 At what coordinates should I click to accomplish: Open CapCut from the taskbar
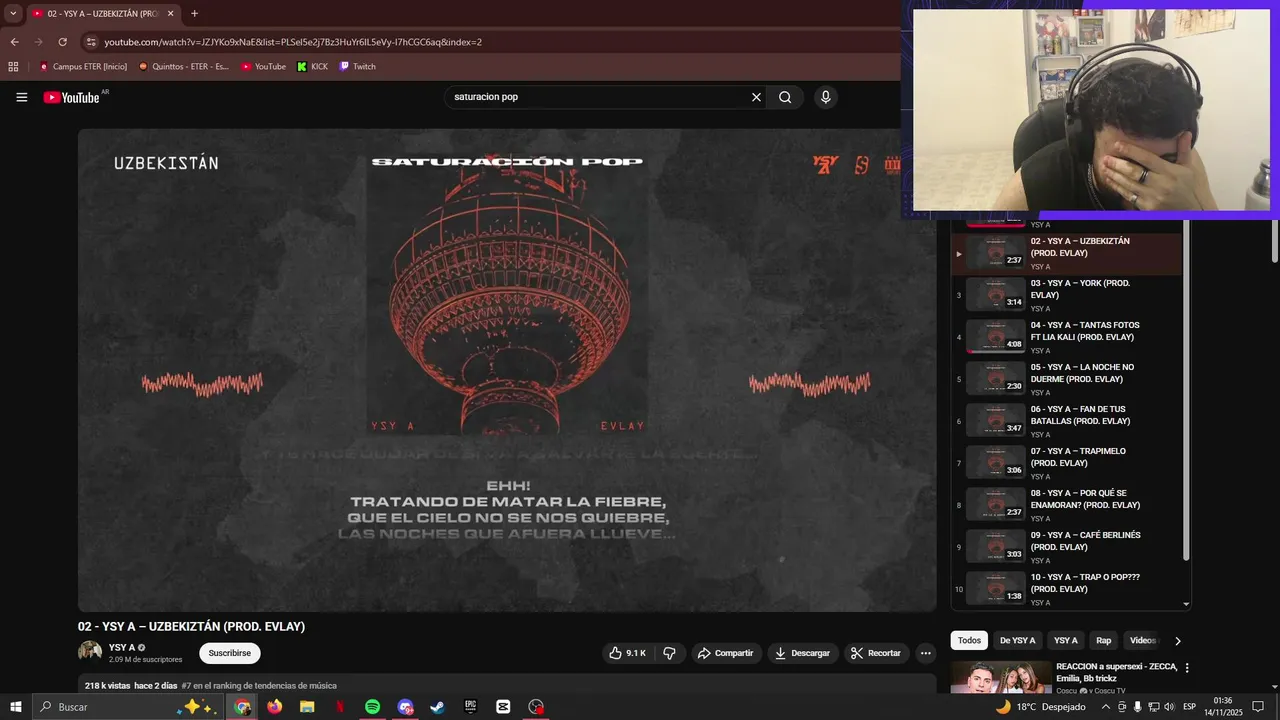coord(503,707)
